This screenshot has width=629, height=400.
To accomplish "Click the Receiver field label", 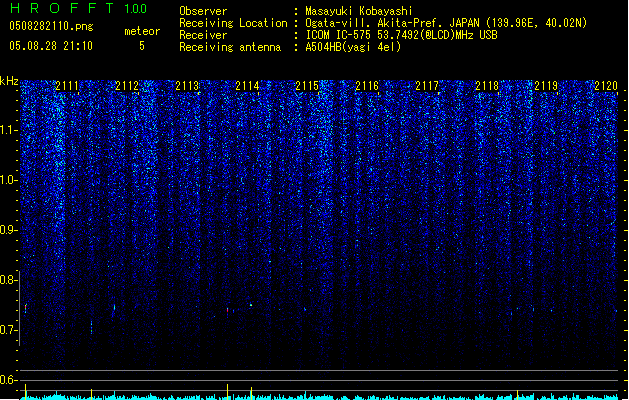I will pos(203,35).
